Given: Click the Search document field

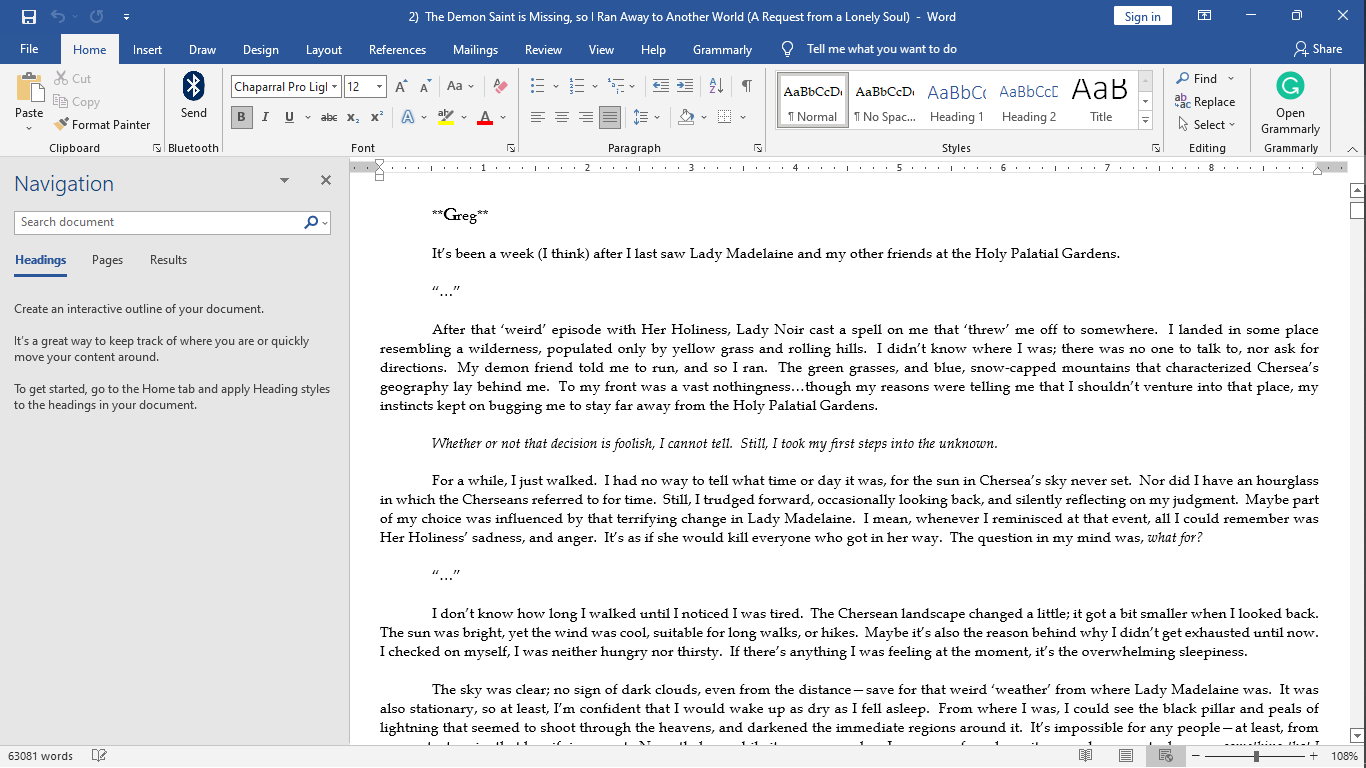Looking at the screenshot, I should [x=160, y=222].
